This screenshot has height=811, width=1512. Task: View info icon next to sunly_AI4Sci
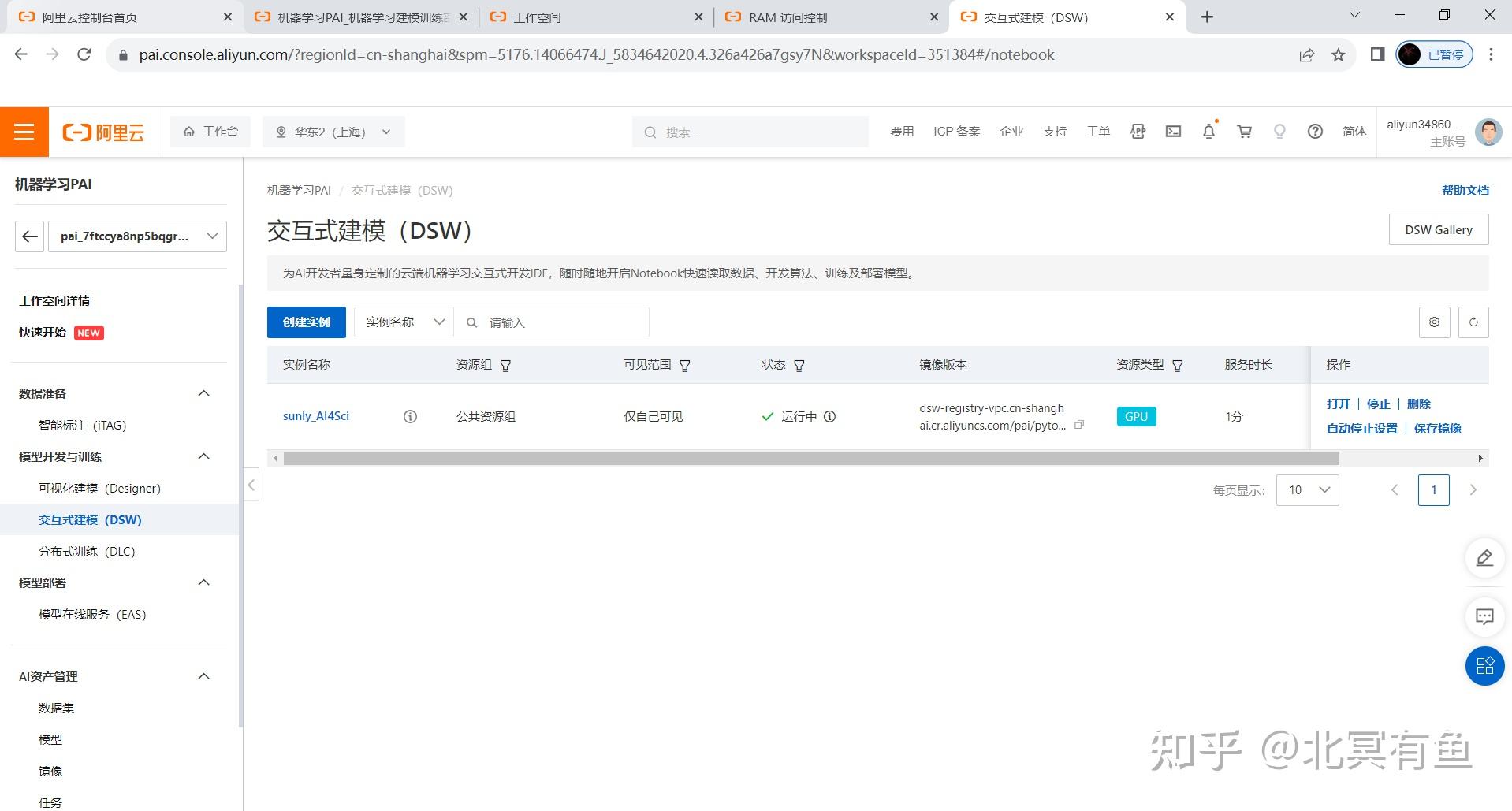(x=410, y=416)
